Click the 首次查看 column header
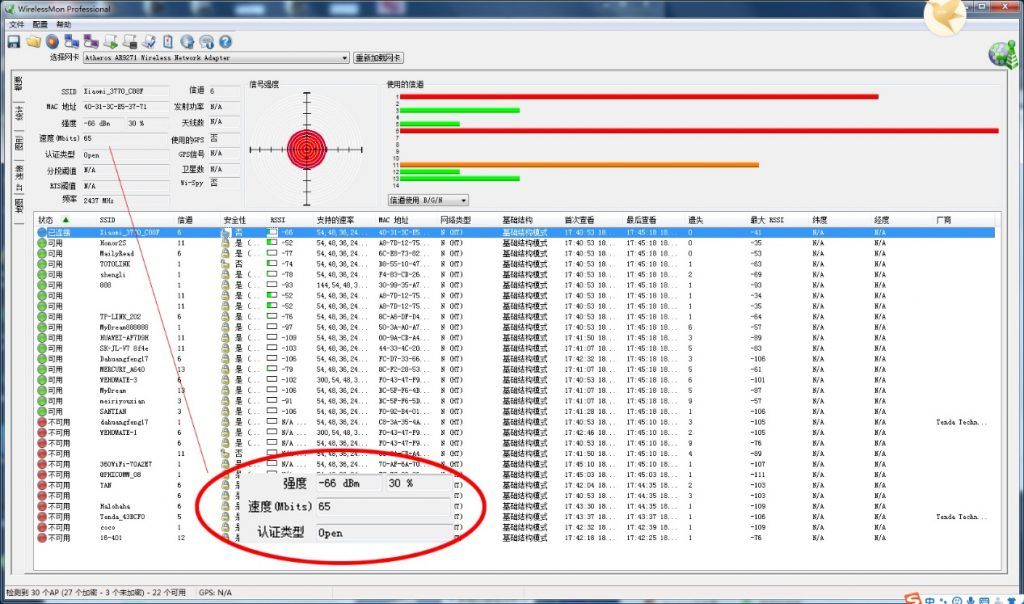Screen dimensions: 1024x604 [579, 220]
